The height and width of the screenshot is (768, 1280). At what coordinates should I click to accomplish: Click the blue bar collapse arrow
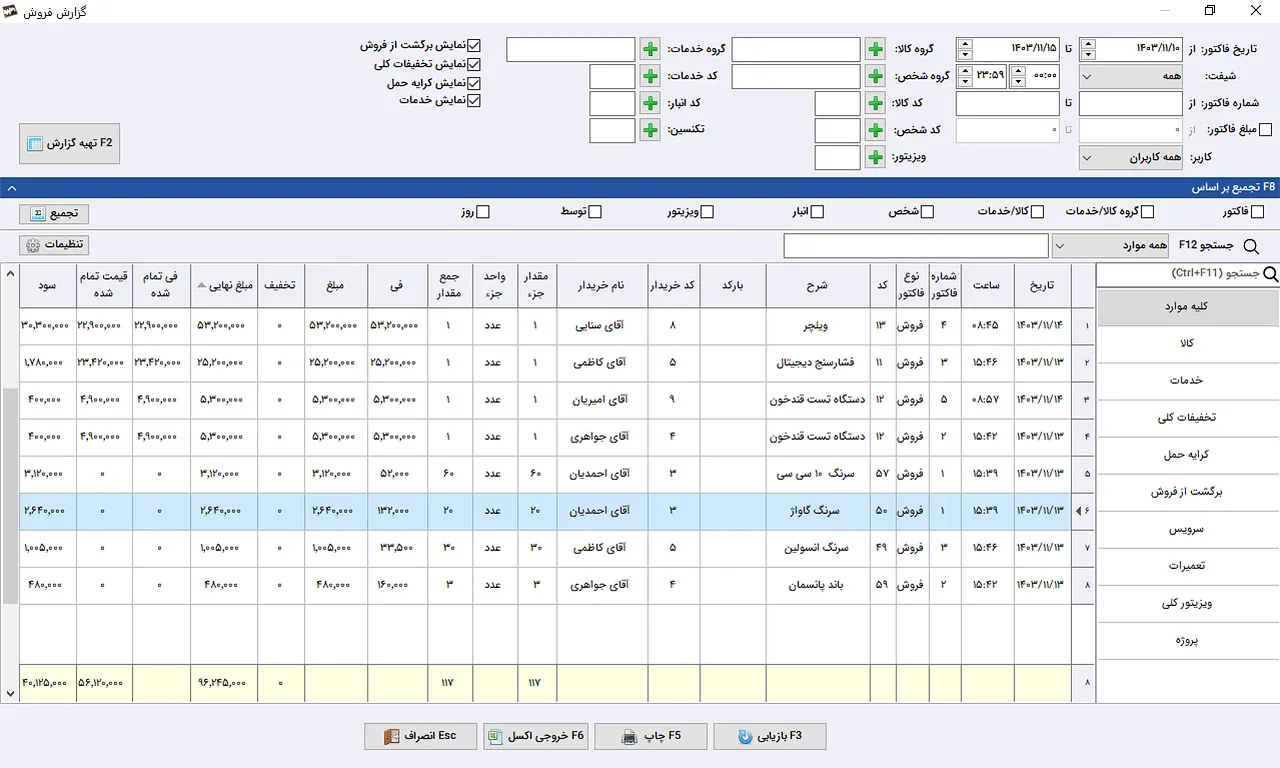click(10, 187)
